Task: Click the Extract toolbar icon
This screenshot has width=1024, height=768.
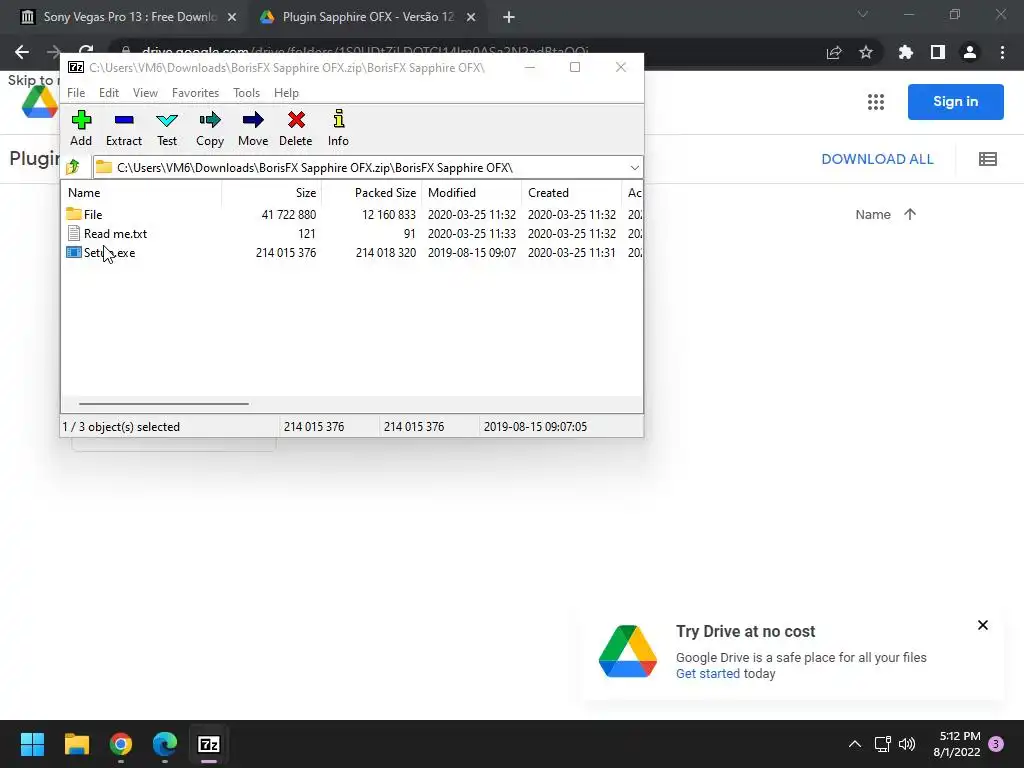Action: tap(123, 129)
